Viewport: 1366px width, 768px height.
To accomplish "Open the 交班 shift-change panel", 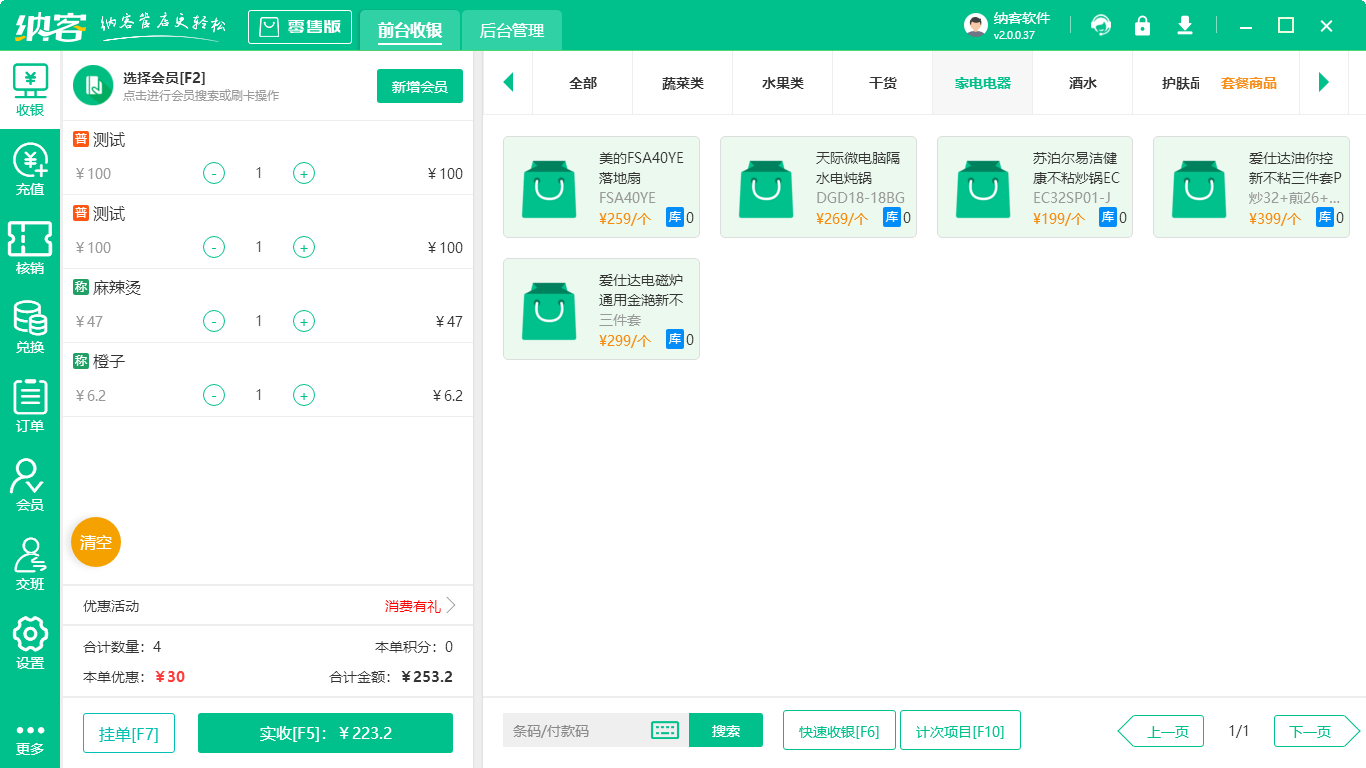I will 30,562.
